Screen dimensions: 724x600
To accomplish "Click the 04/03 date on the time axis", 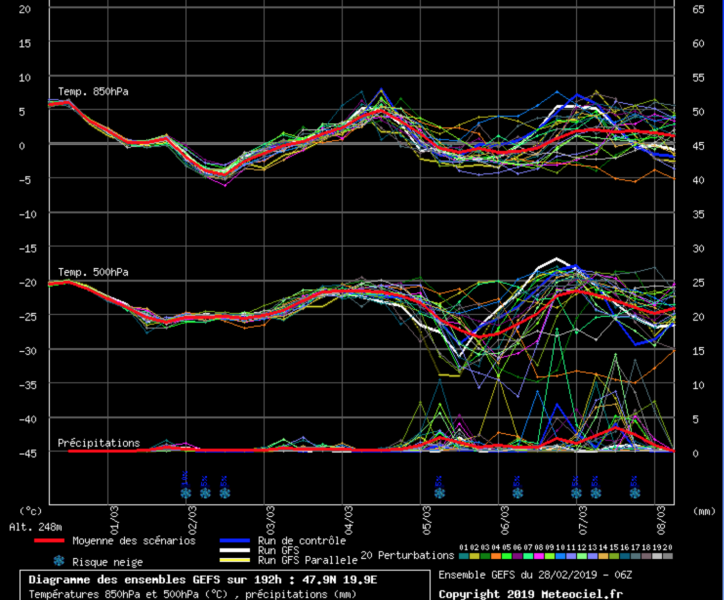I will [349, 521].
